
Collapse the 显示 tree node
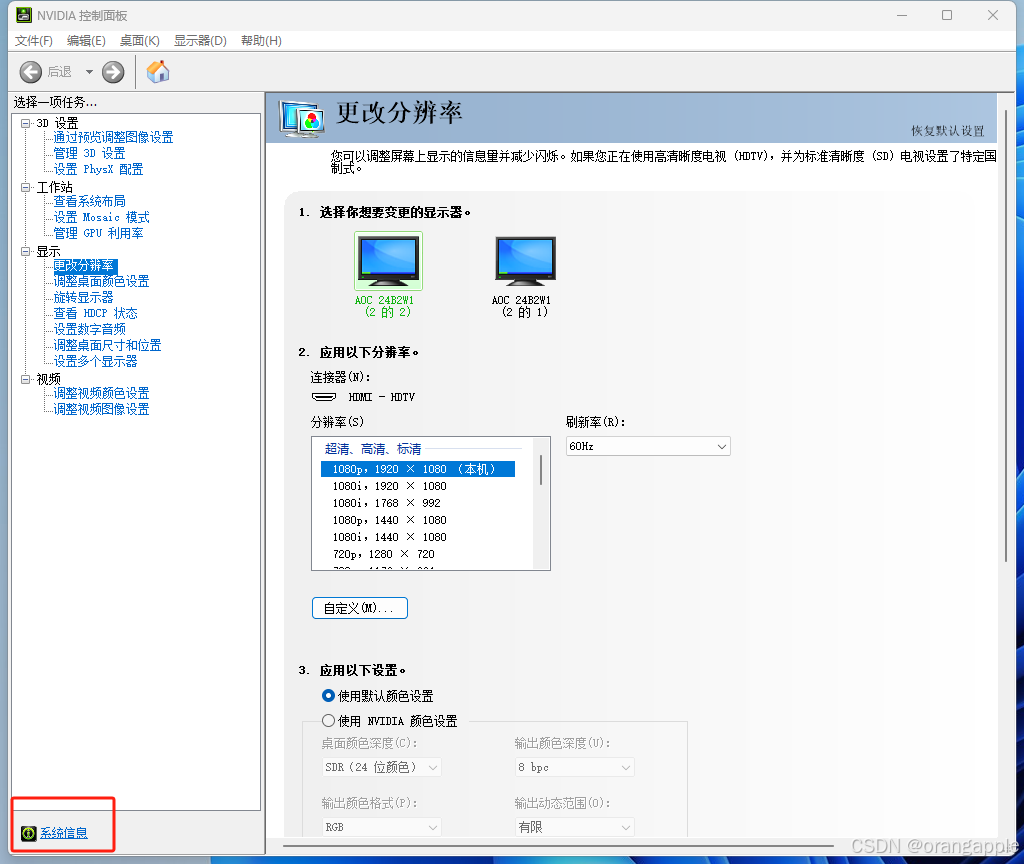[x=25, y=251]
